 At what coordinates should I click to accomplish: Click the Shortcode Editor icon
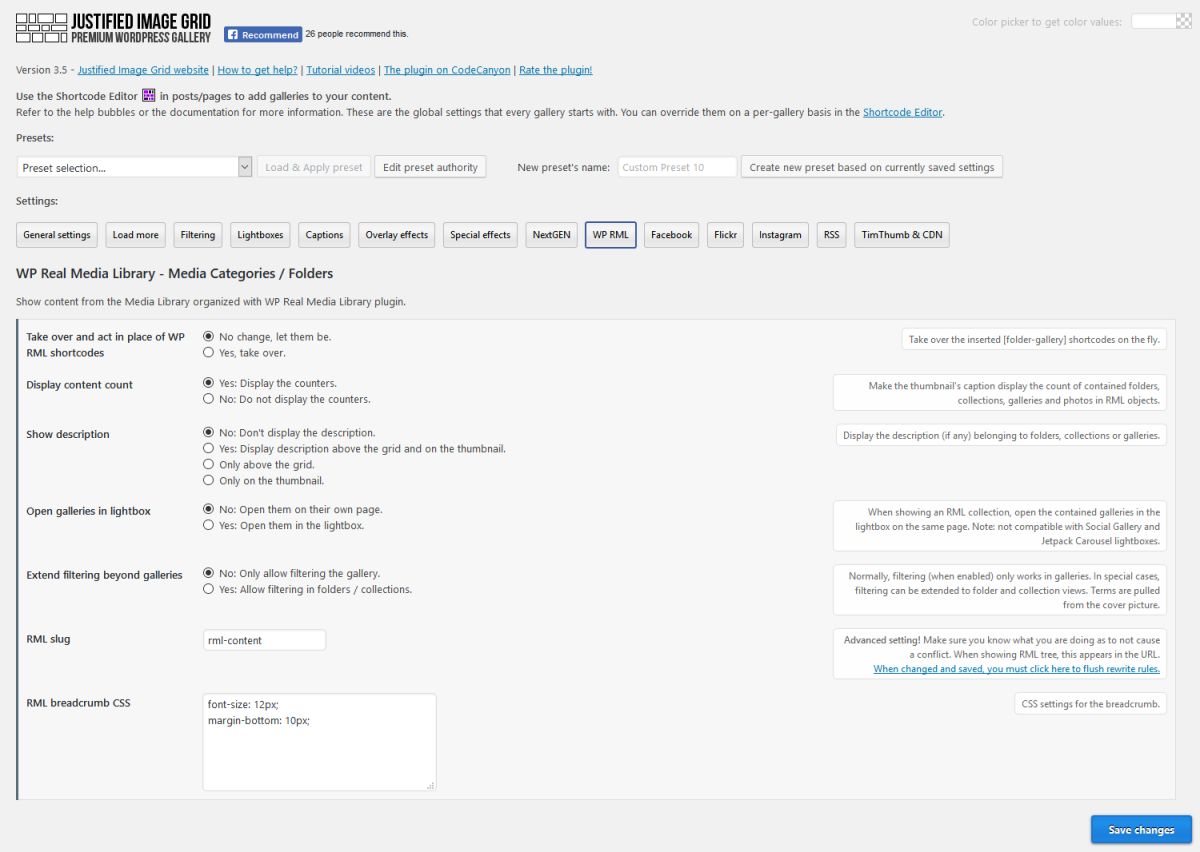[149, 96]
